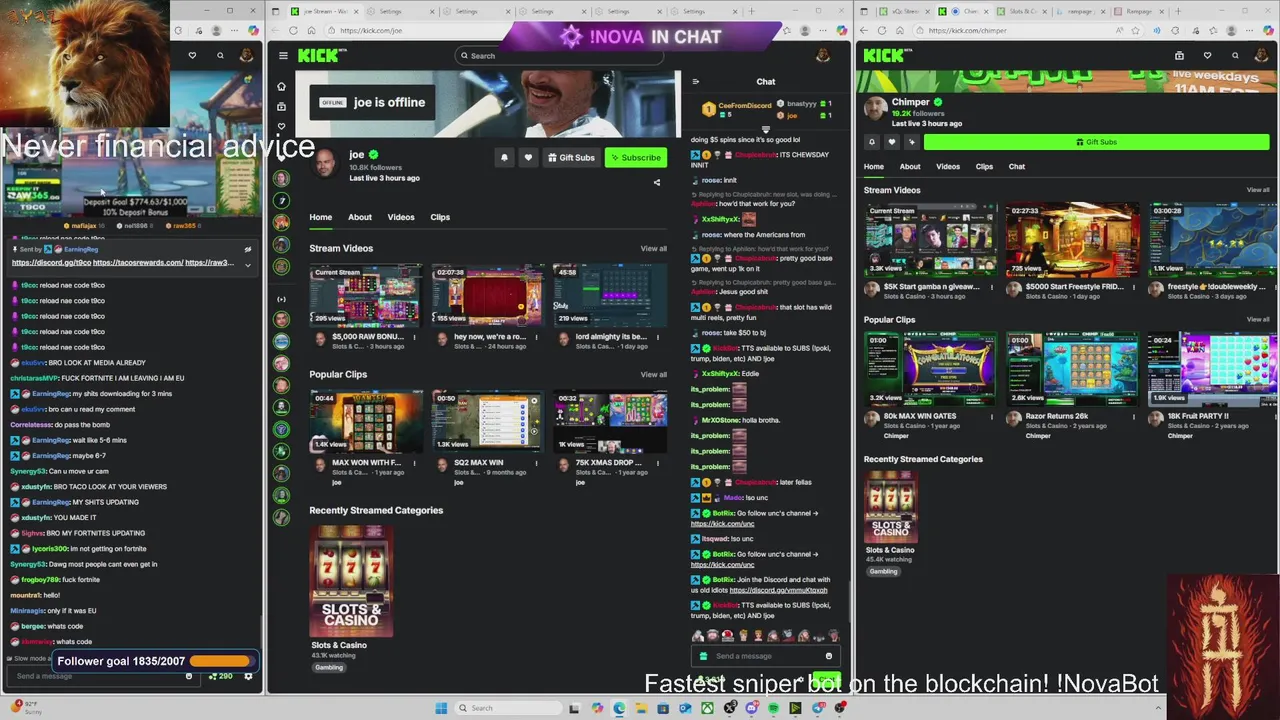1280x720 pixels.
Task: Expand pinned message chevron in left chat
Action: pyautogui.click(x=247, y=264)
